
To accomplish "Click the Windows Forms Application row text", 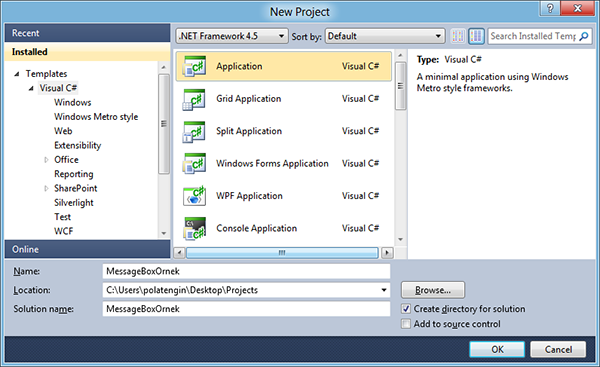I will tap(272, 164).
